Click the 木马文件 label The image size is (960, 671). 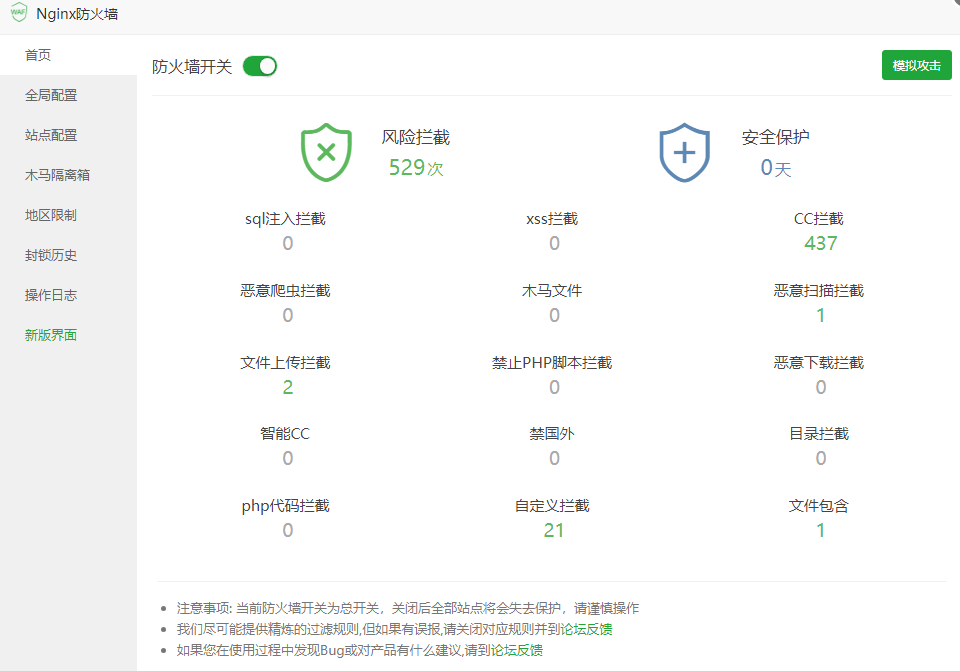[552, 291]
